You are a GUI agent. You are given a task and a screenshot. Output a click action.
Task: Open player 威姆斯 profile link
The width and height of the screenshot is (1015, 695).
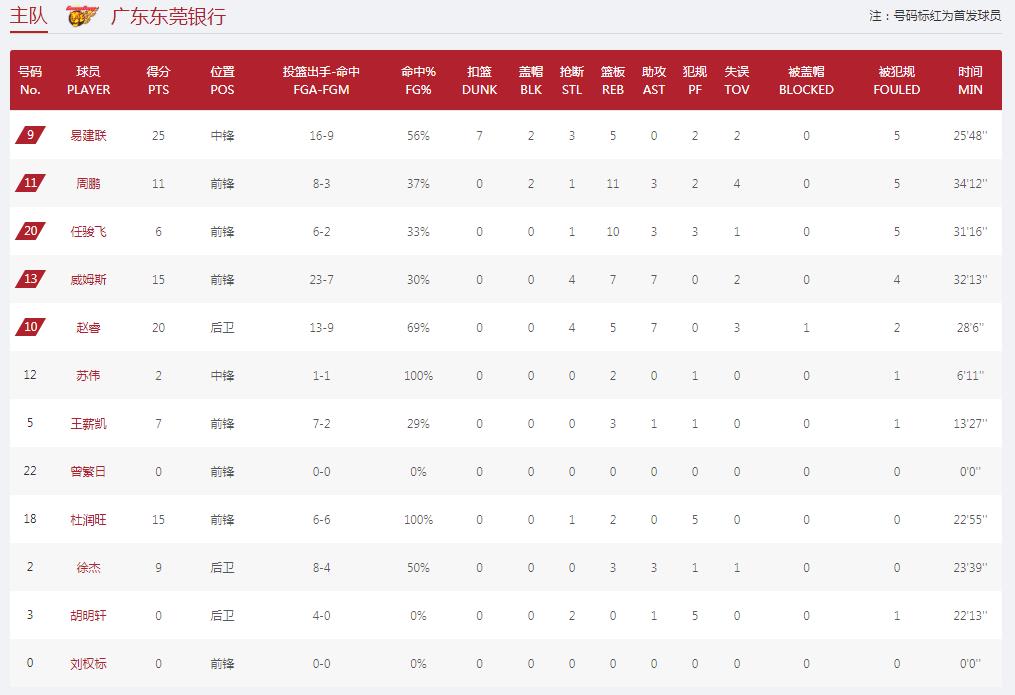(x=88, y=280)
